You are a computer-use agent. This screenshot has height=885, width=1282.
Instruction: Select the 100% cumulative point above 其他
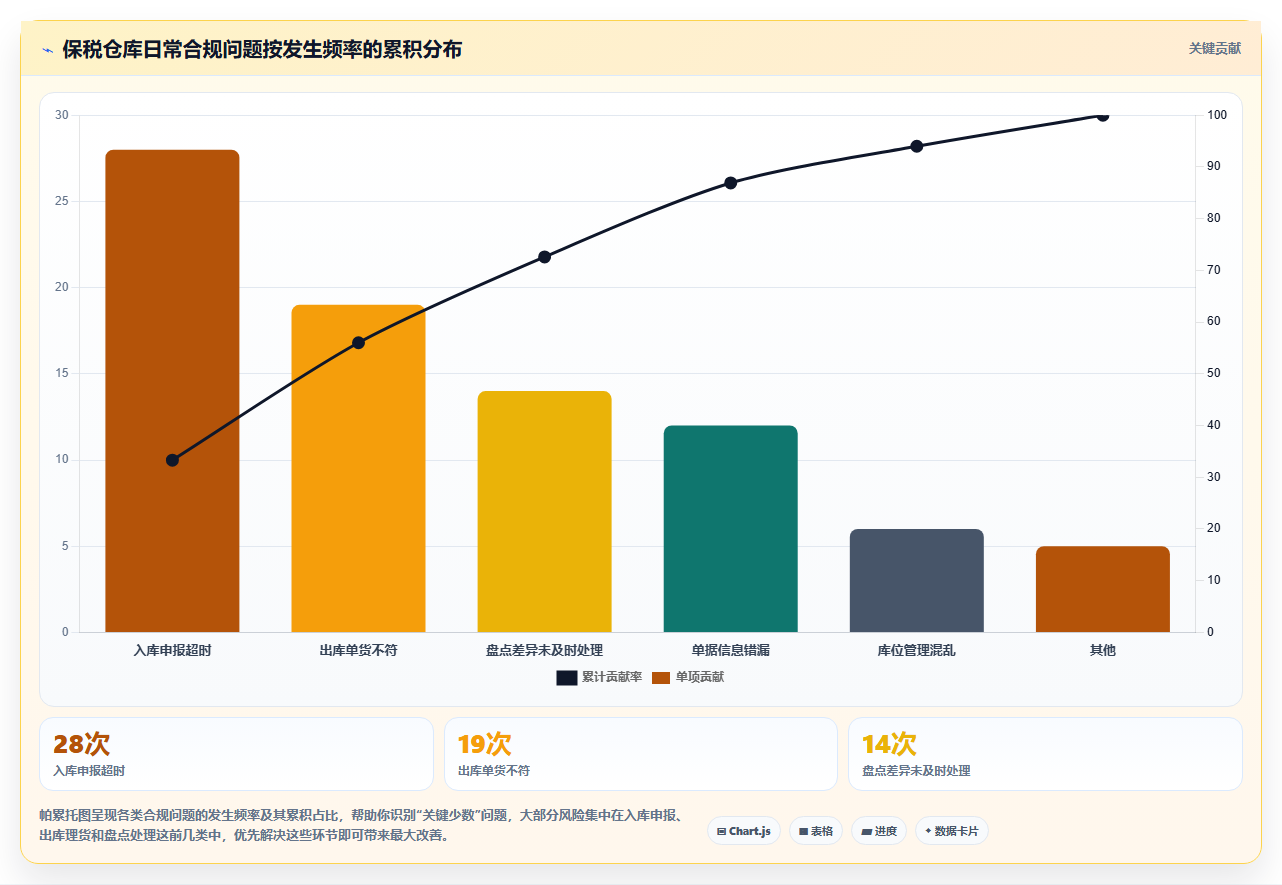click(x=1103, y=115)
